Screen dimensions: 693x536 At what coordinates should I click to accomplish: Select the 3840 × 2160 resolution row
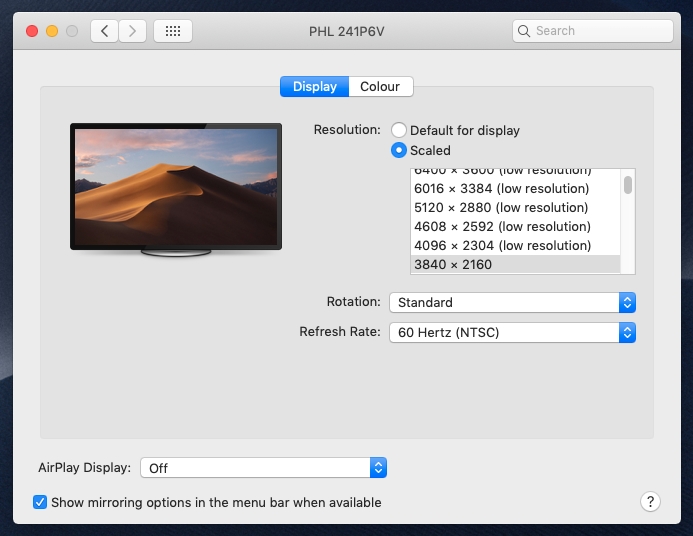click(515, 265)
